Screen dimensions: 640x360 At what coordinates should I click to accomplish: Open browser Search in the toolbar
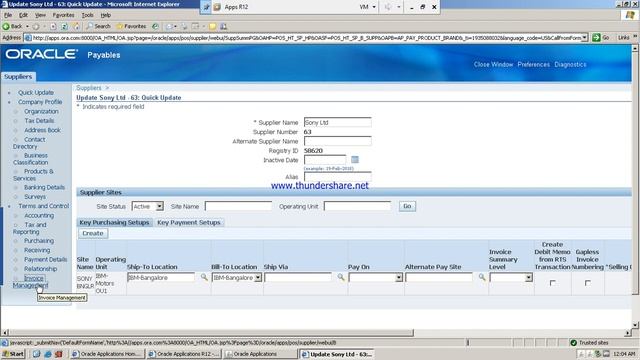[98, 26]
